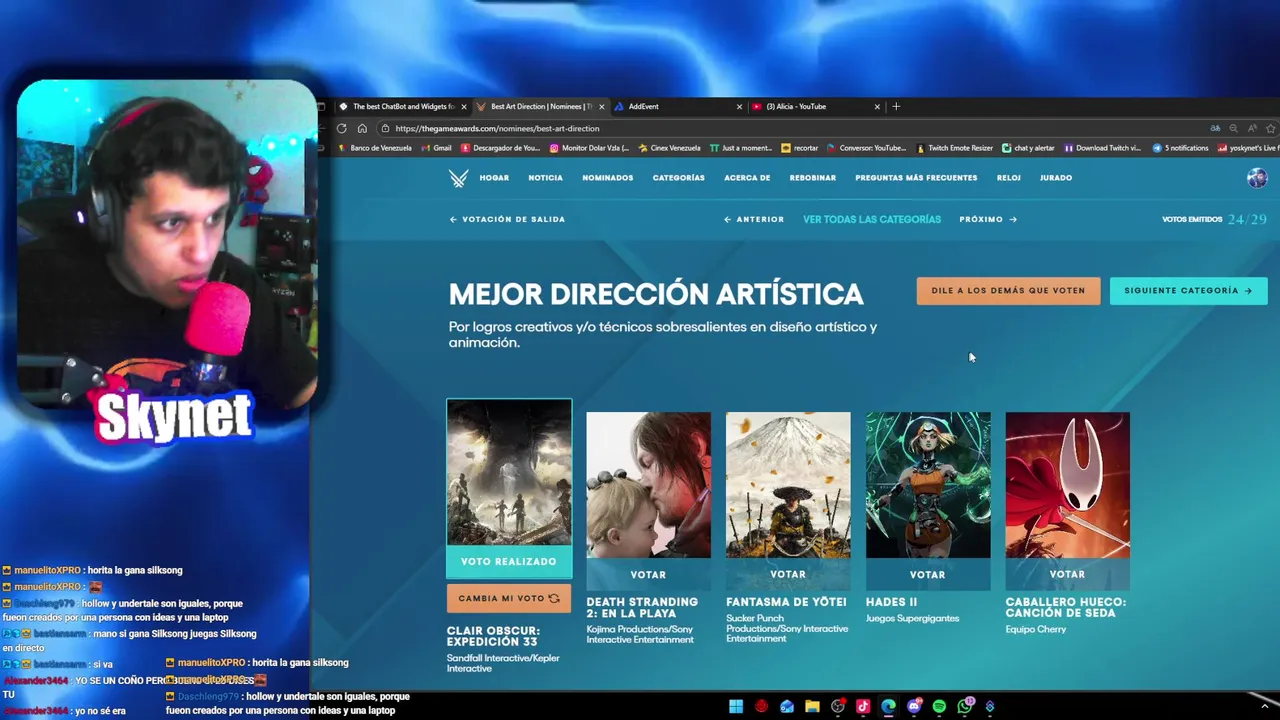Open OBS Studio in taskbar

[838, 707]
